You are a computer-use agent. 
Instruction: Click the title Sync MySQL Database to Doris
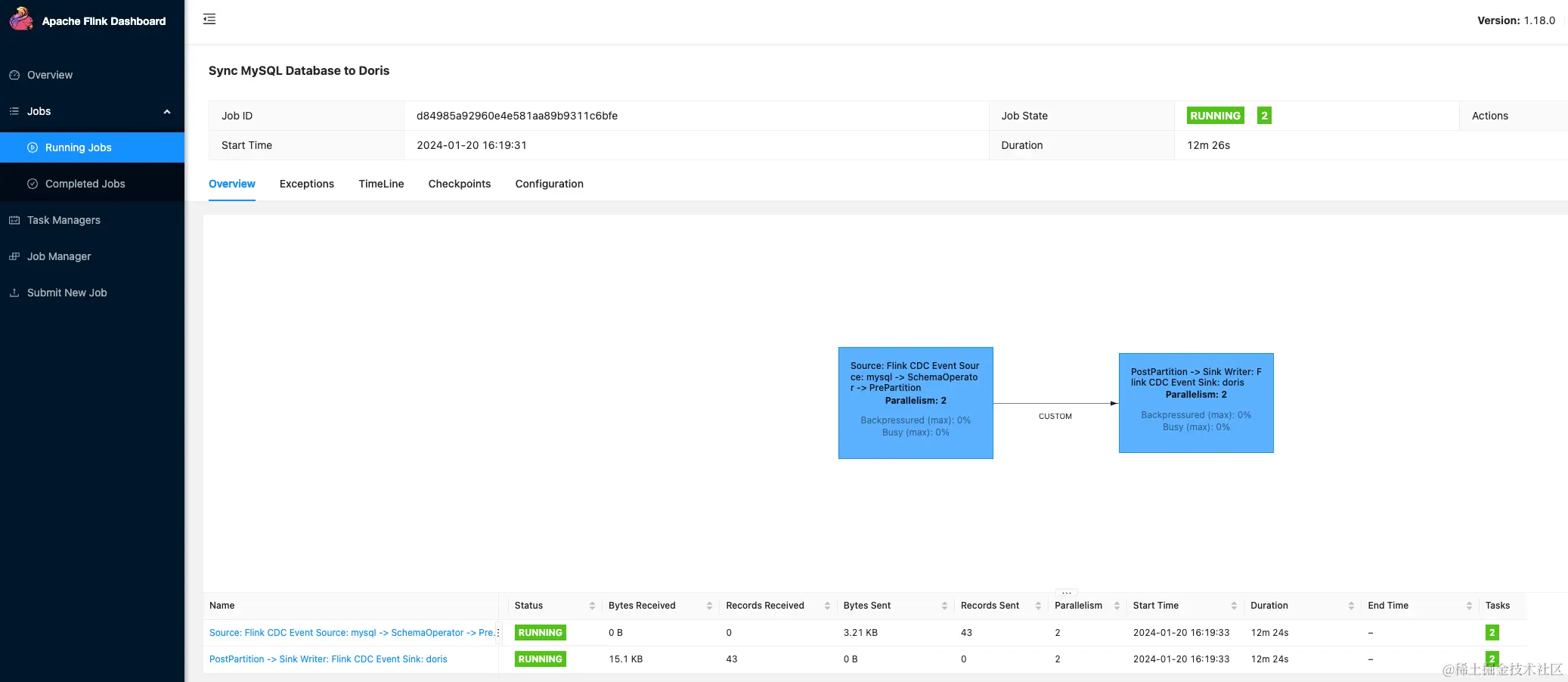coord(299,70)
